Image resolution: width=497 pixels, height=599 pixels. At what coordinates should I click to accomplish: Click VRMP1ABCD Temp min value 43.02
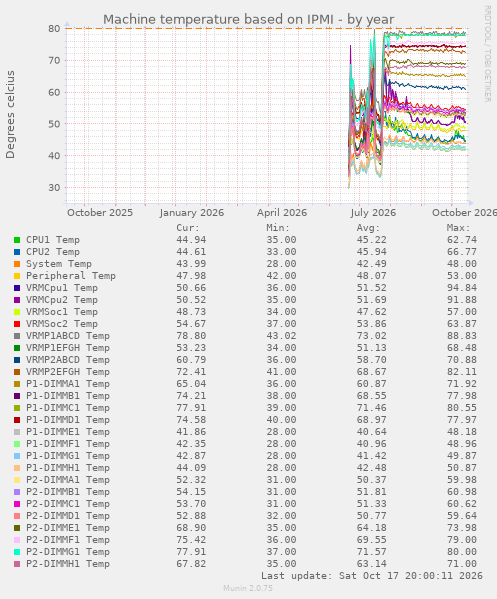point(281,336)
